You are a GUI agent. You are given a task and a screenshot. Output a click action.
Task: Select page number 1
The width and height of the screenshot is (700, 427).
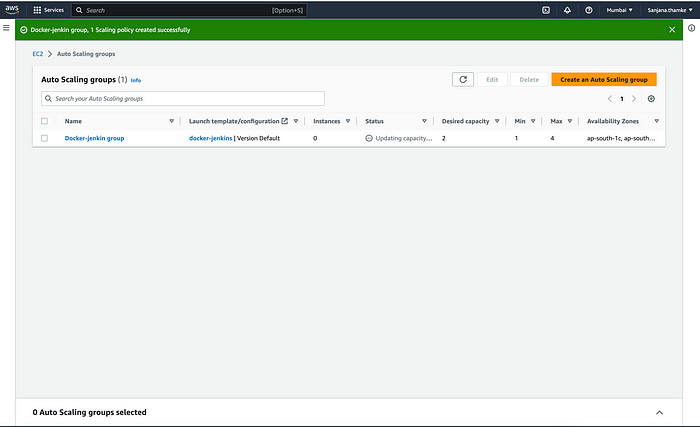pyautogui.click(x=621, y=99)
